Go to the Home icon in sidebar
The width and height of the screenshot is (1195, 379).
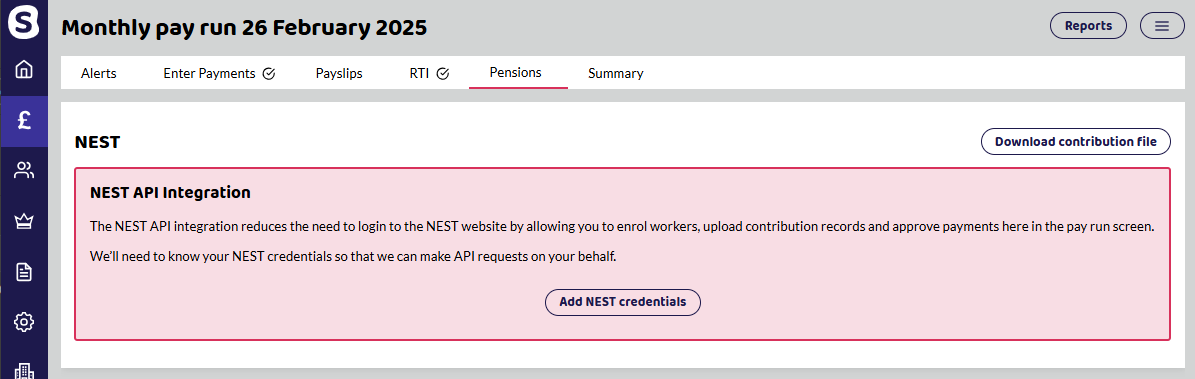(x=24, y=70)
